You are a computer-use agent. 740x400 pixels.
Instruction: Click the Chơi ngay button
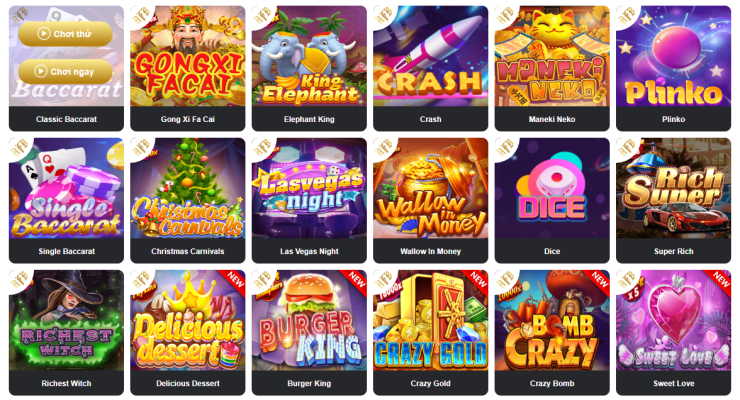tap(66, 72)
